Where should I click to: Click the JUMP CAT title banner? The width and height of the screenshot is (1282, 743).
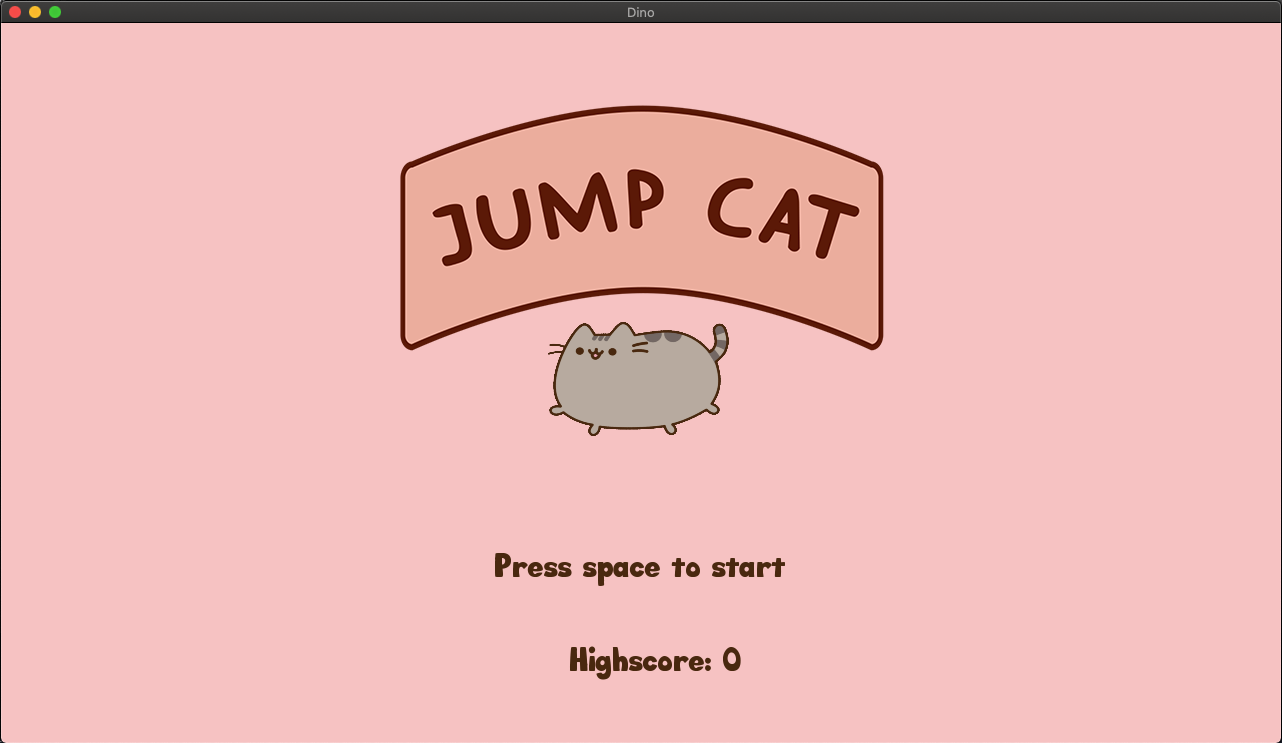coord(641,228)
